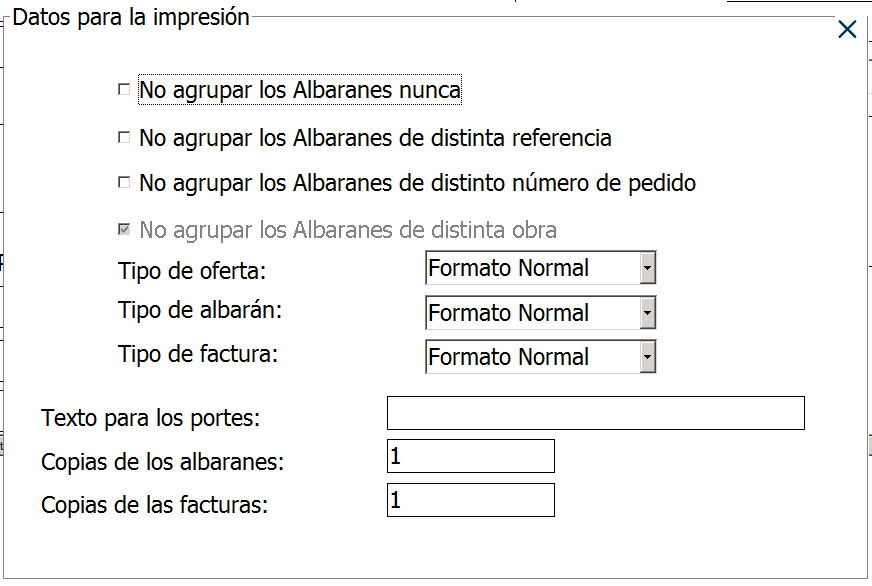Click the Tipo de albarán label
This screenshot has height=586, width=872.
200,310
